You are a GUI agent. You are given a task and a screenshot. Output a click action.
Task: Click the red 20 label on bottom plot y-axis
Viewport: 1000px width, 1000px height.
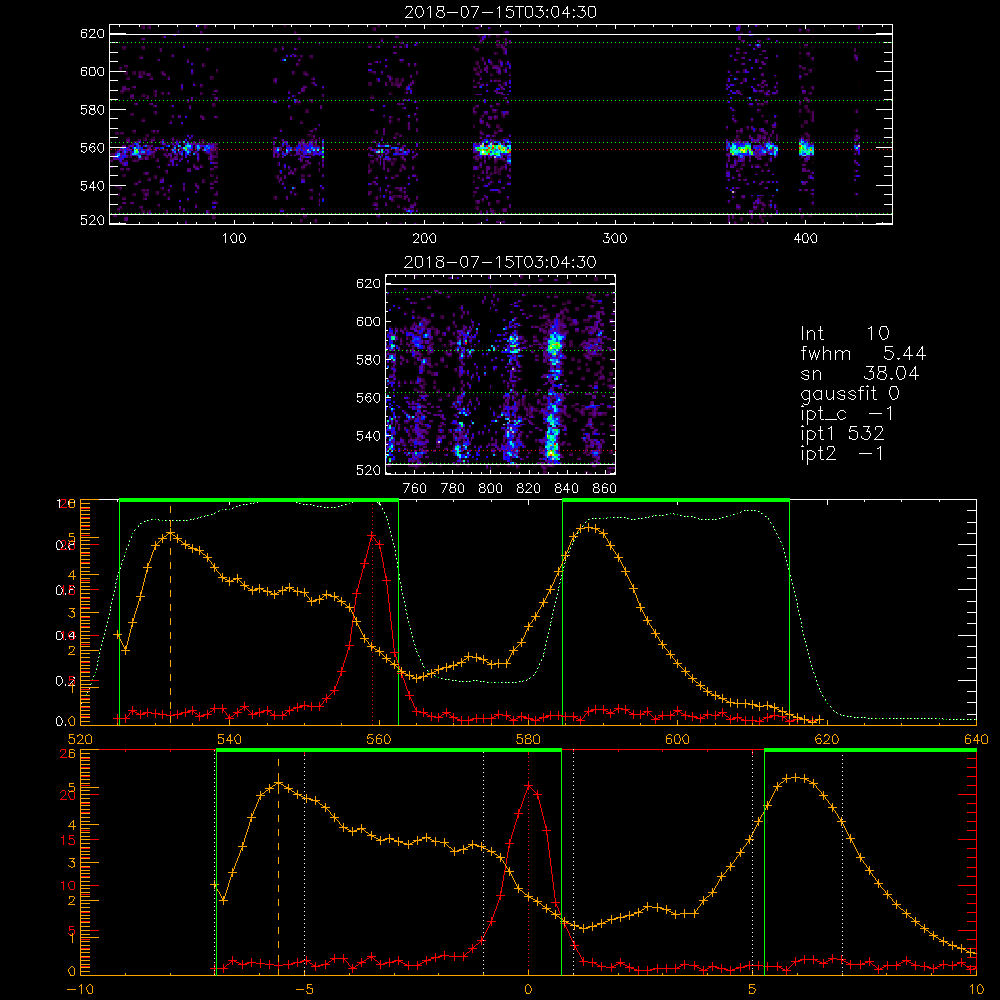(x=68, y=795)
